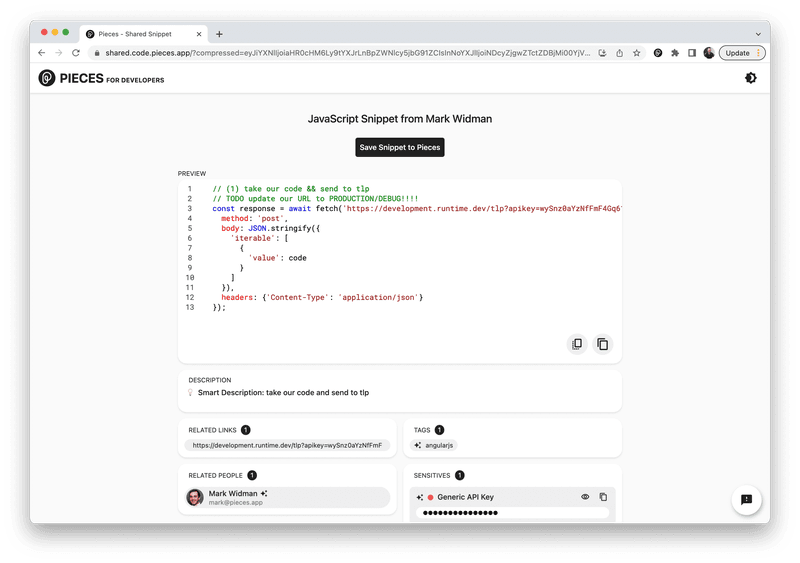This screenshot has width=800, height=563.
Task: Open the feedback chat bubble button
Action: click(746, 499)
